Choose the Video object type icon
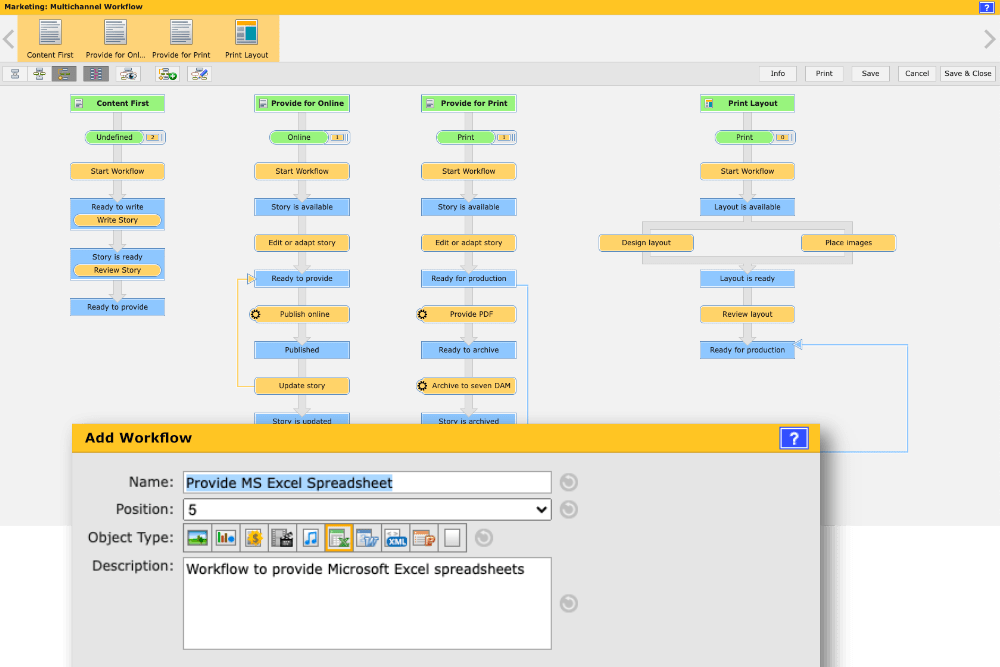Screen dimensions: 1000x667 [282, 537]
